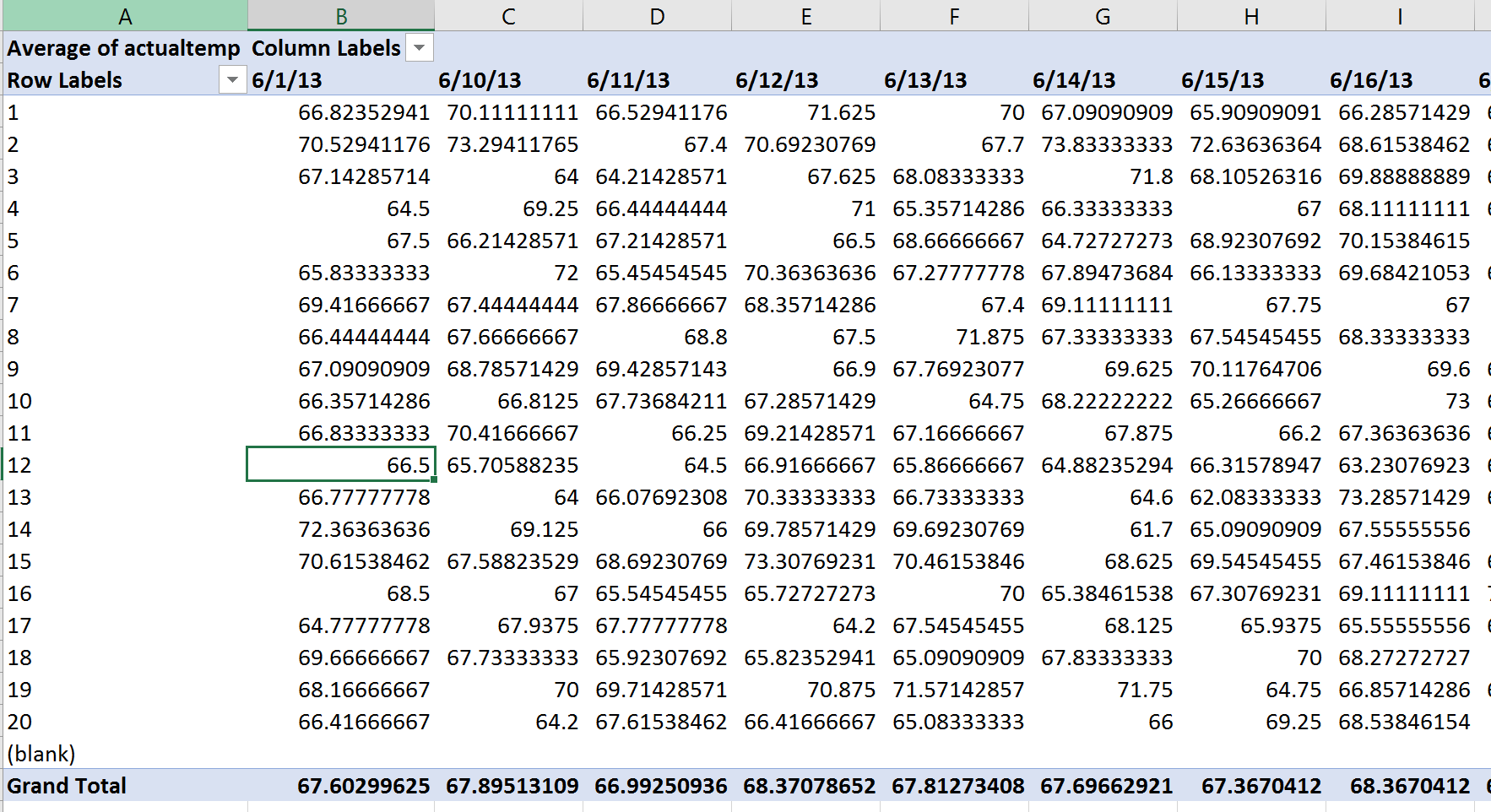Screen dimensions: 1491x812
Task: Click row label 7 in column A
Action: [125, 305]
